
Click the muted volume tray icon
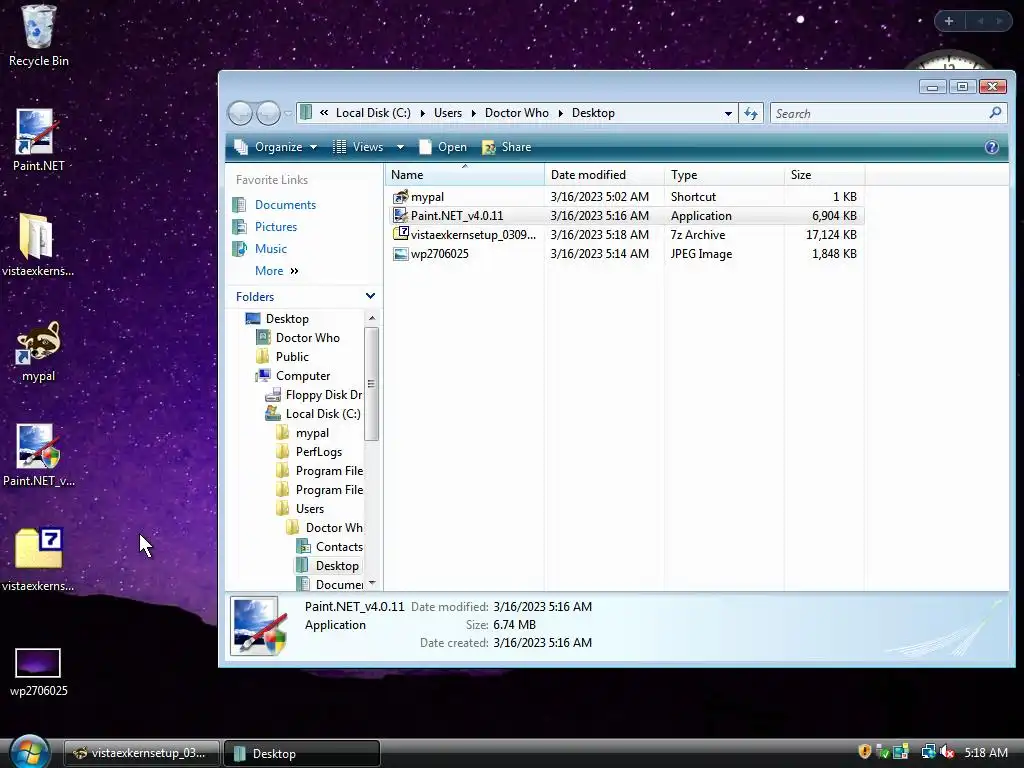click(x=947, y=752)
